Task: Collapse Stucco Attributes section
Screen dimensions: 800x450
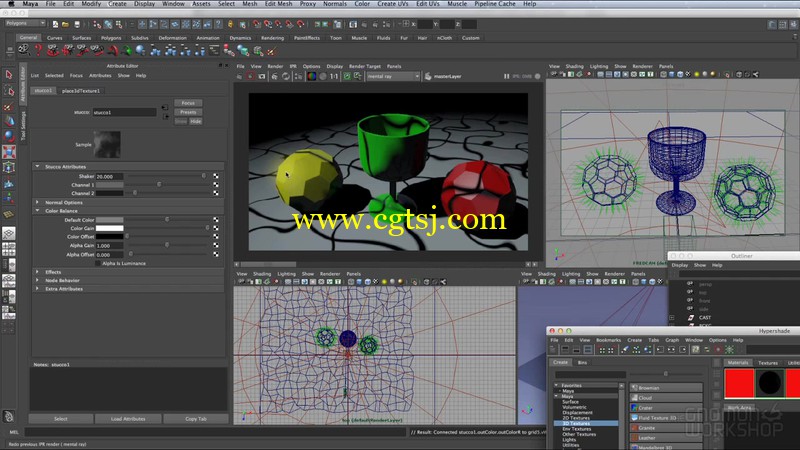Action: [x=37, y=166]
